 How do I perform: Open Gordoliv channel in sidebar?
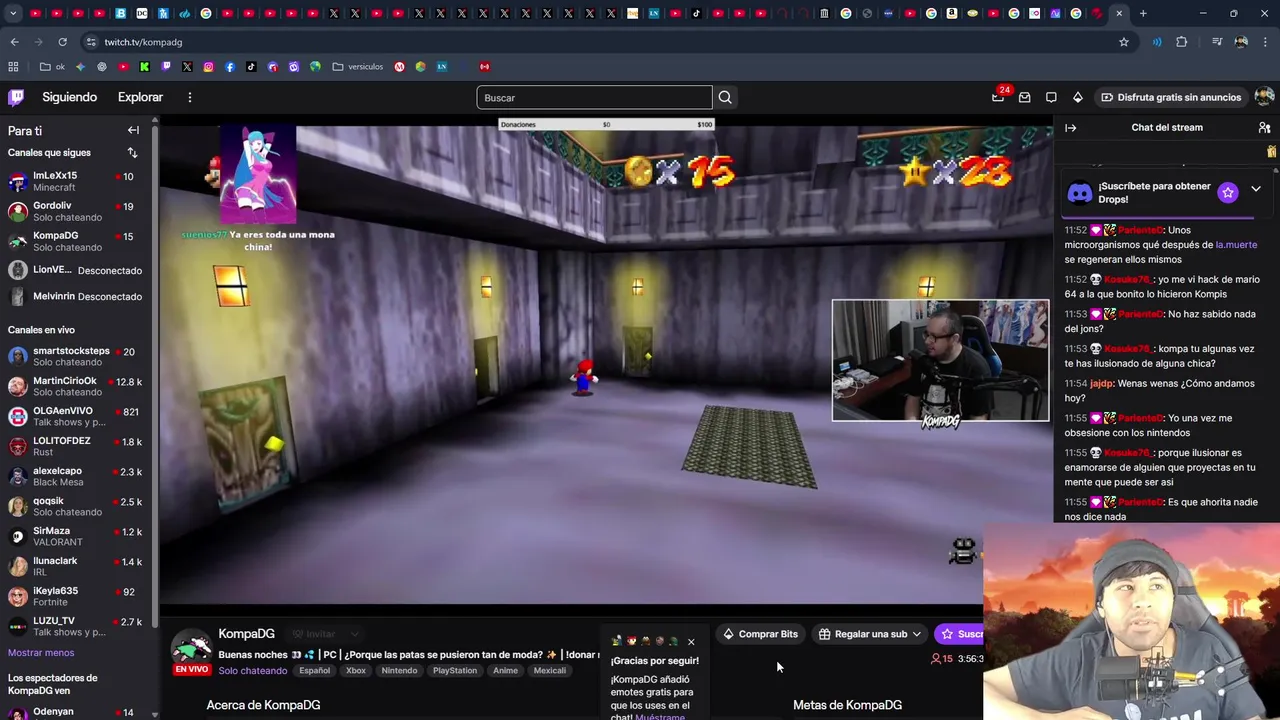(x=75, y=211)
